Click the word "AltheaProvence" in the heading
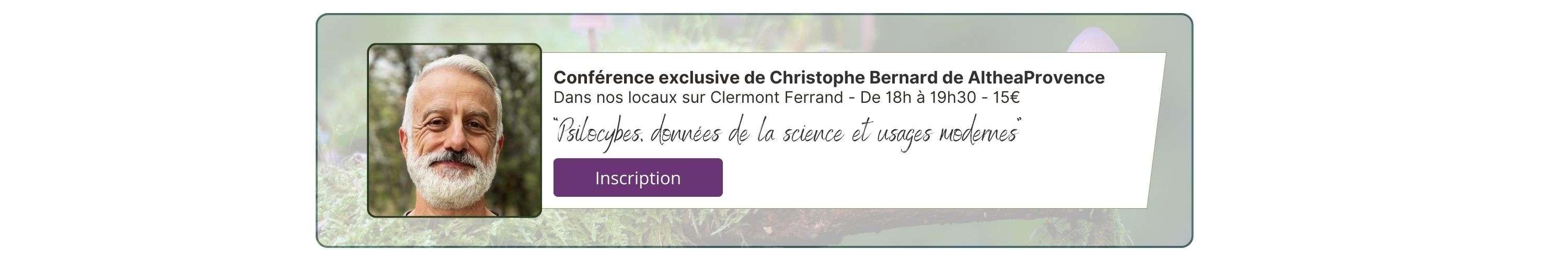Viewport: 1568px width, 261px height. (x=1035, y=78)
